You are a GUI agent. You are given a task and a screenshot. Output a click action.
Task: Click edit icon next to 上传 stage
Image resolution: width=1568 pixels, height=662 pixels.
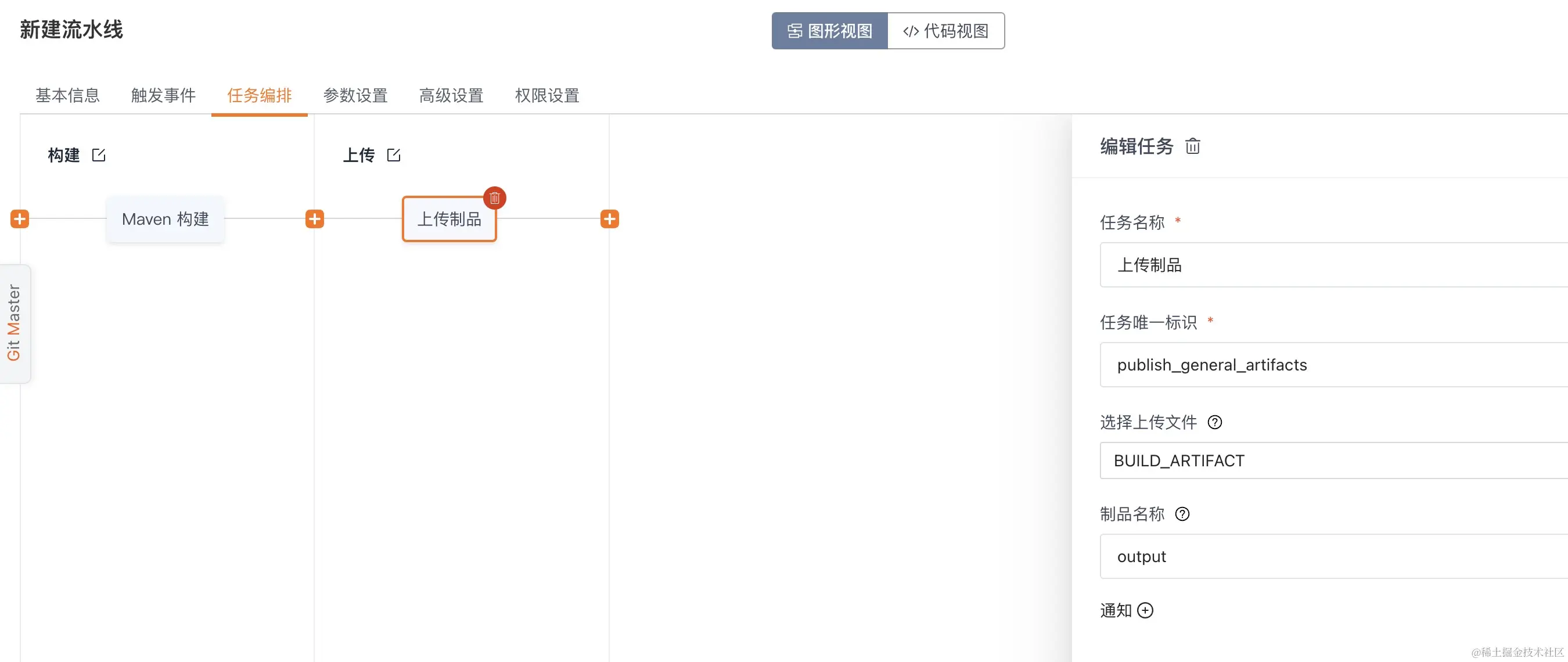[x=394, y=155]
